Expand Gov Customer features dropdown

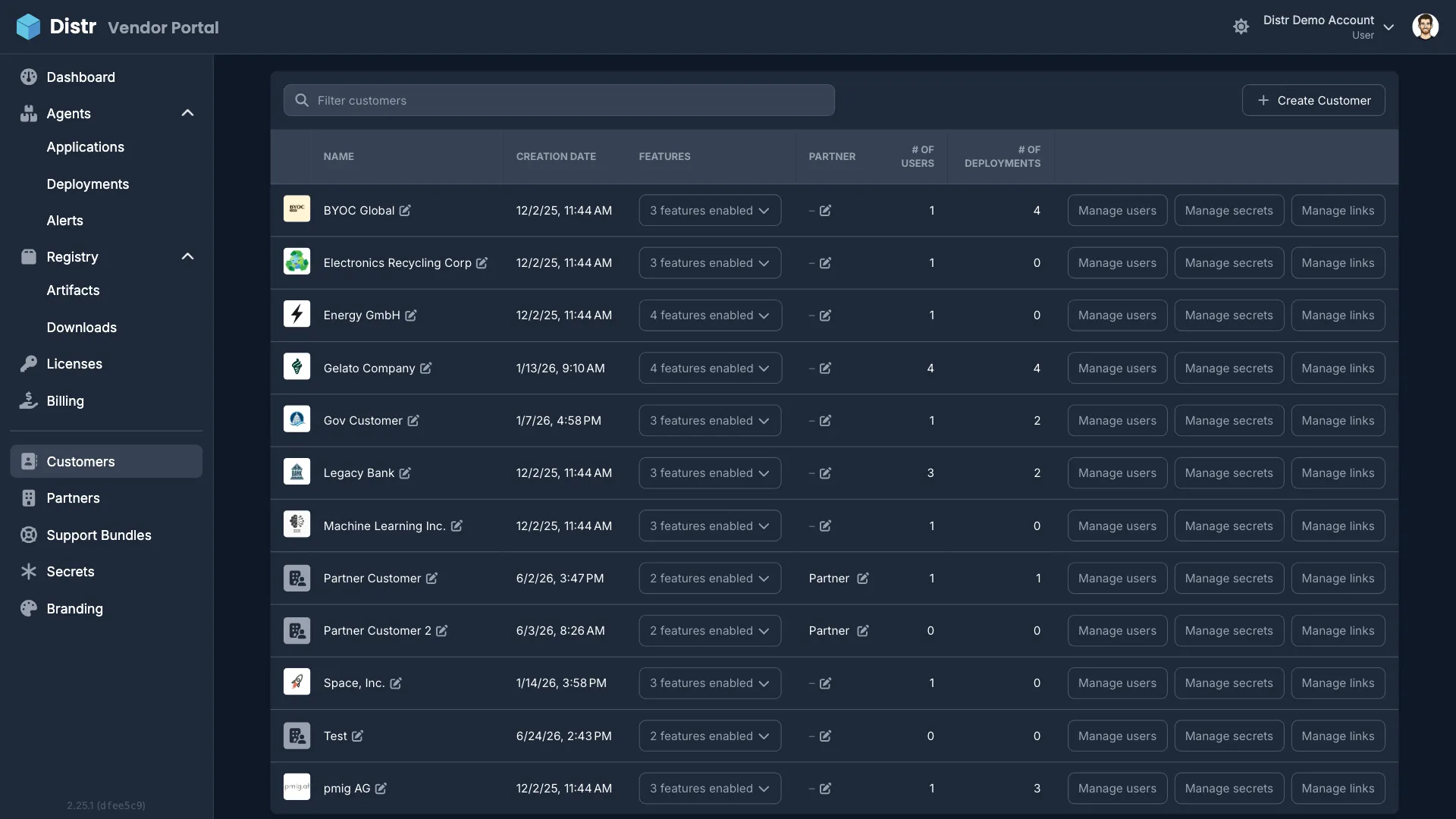click(x=710, y=420)
